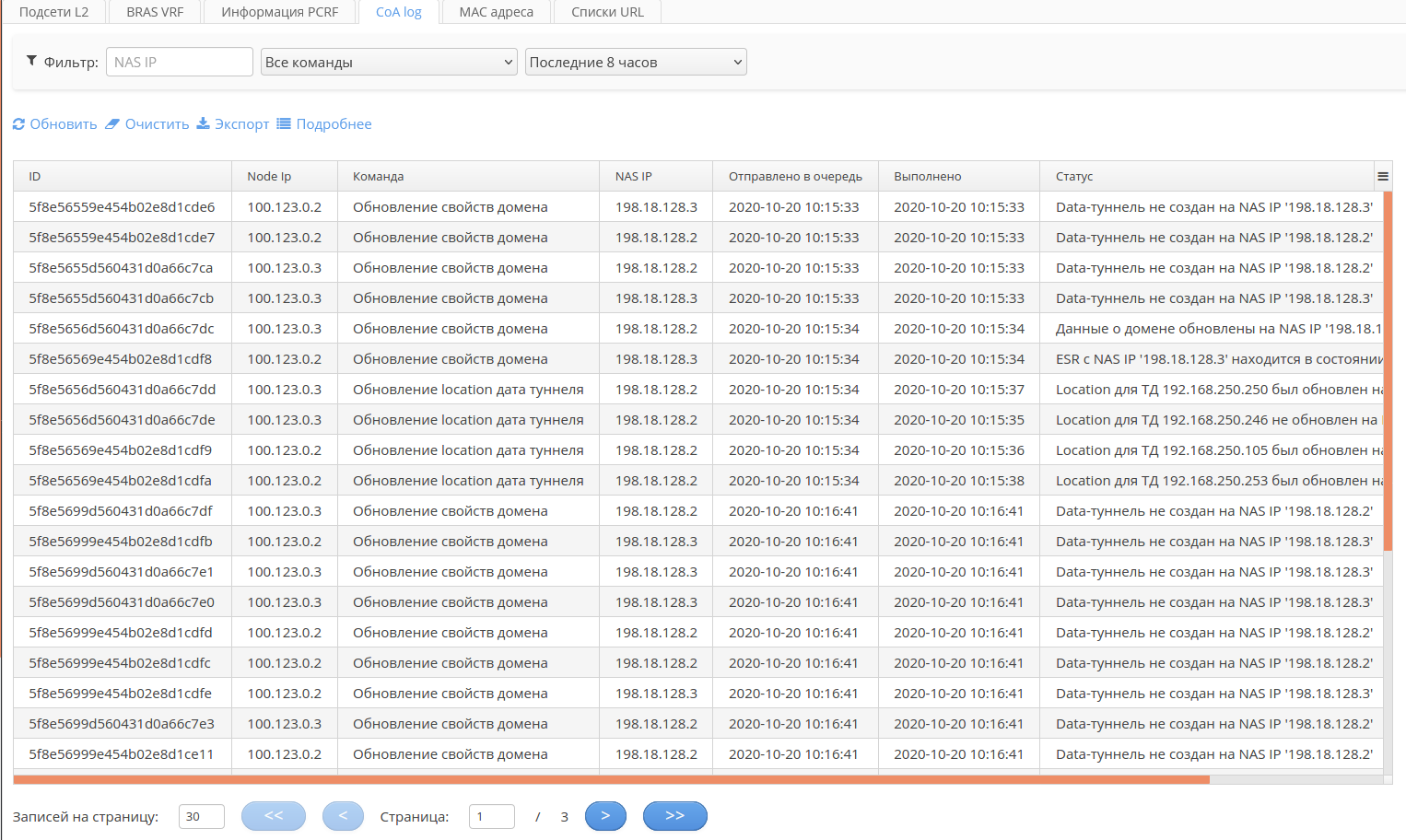Open the Информация PCRF tab
Image resolution: width=1406 pixels, height=840 pixels.
coord(279,12)
